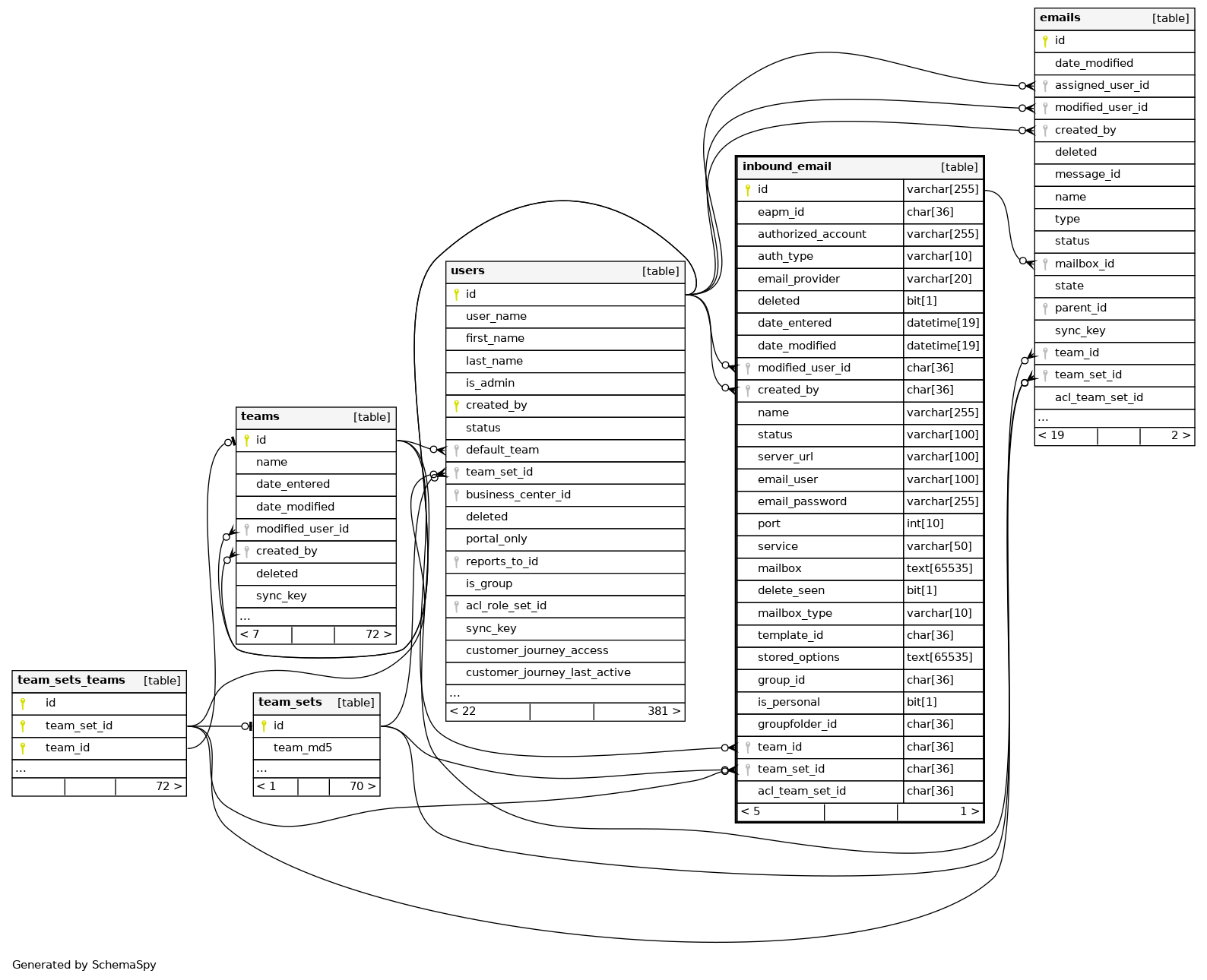Click key icon beside team_sets_teams team_set_id
This screenshot has height=980, width=1207.
23,726
